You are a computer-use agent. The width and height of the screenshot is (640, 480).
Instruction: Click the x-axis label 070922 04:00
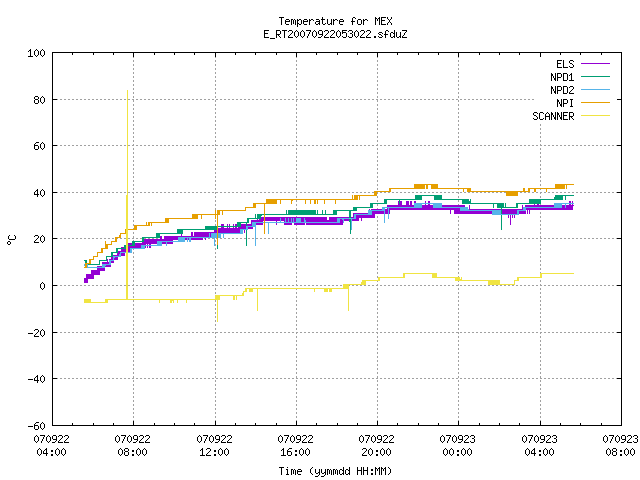[51, 446]
